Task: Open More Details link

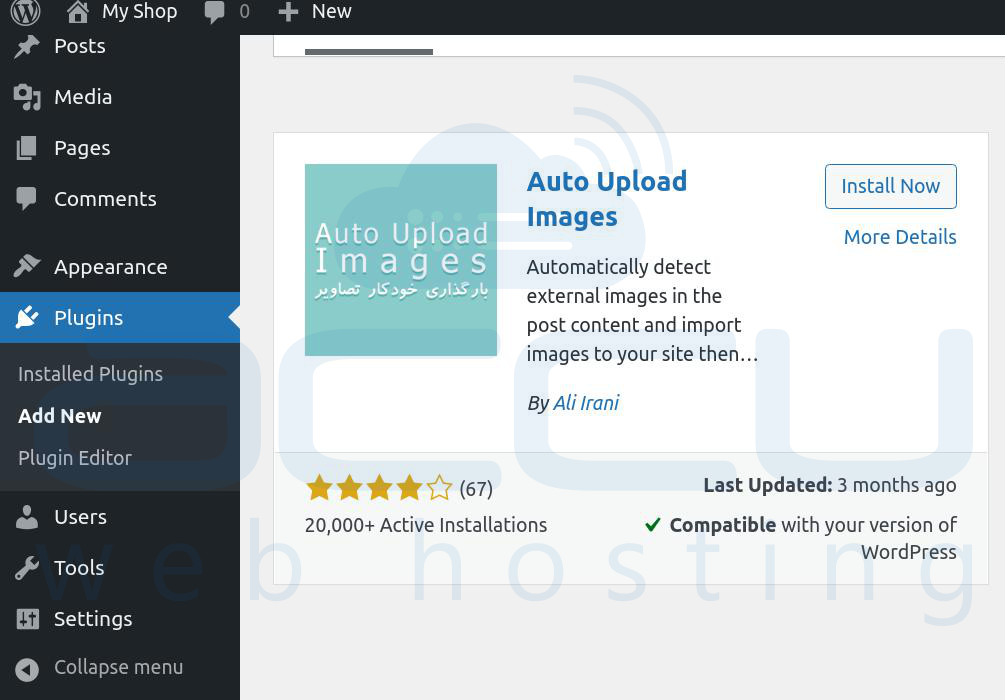Action: (900, 237)
